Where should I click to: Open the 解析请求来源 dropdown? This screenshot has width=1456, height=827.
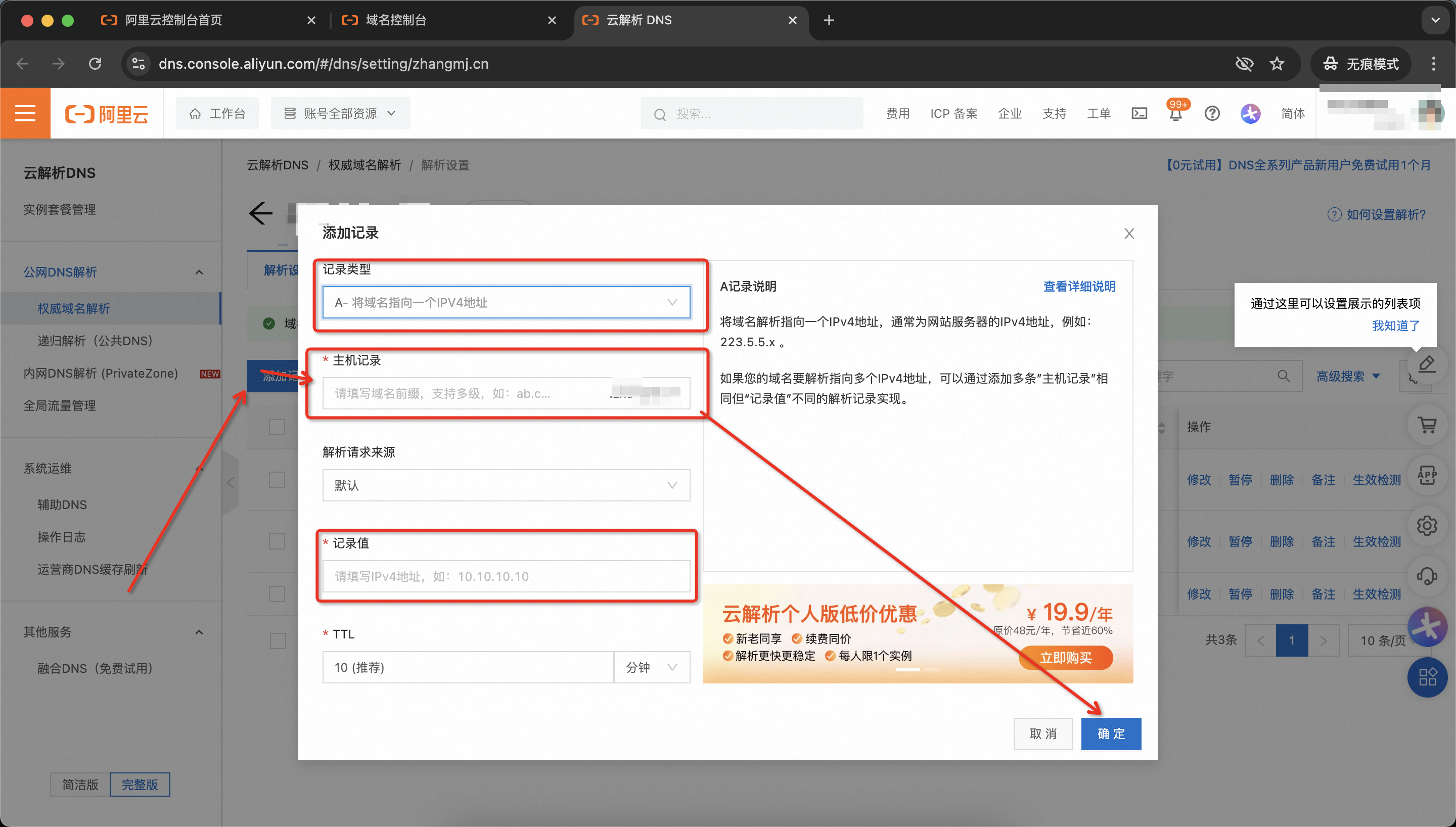coord(506,485)
